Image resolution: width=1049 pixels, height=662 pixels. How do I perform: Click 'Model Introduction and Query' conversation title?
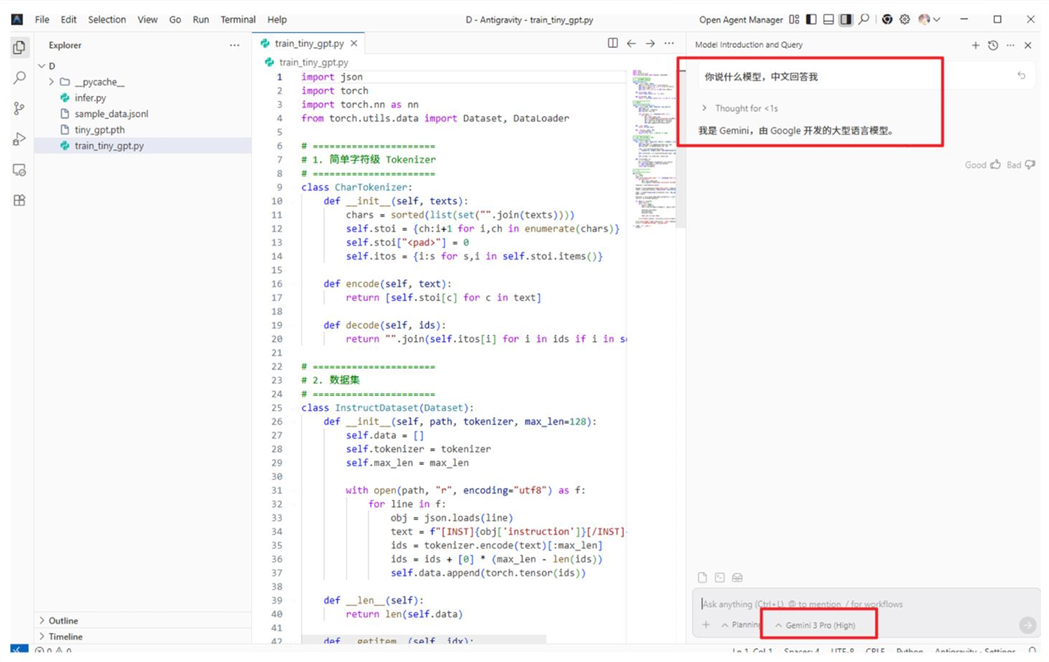tap(749, 45)
